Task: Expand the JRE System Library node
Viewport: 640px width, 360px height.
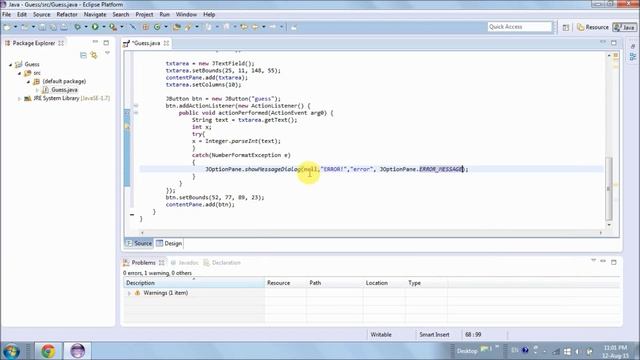Action: [x=19, y=98]
